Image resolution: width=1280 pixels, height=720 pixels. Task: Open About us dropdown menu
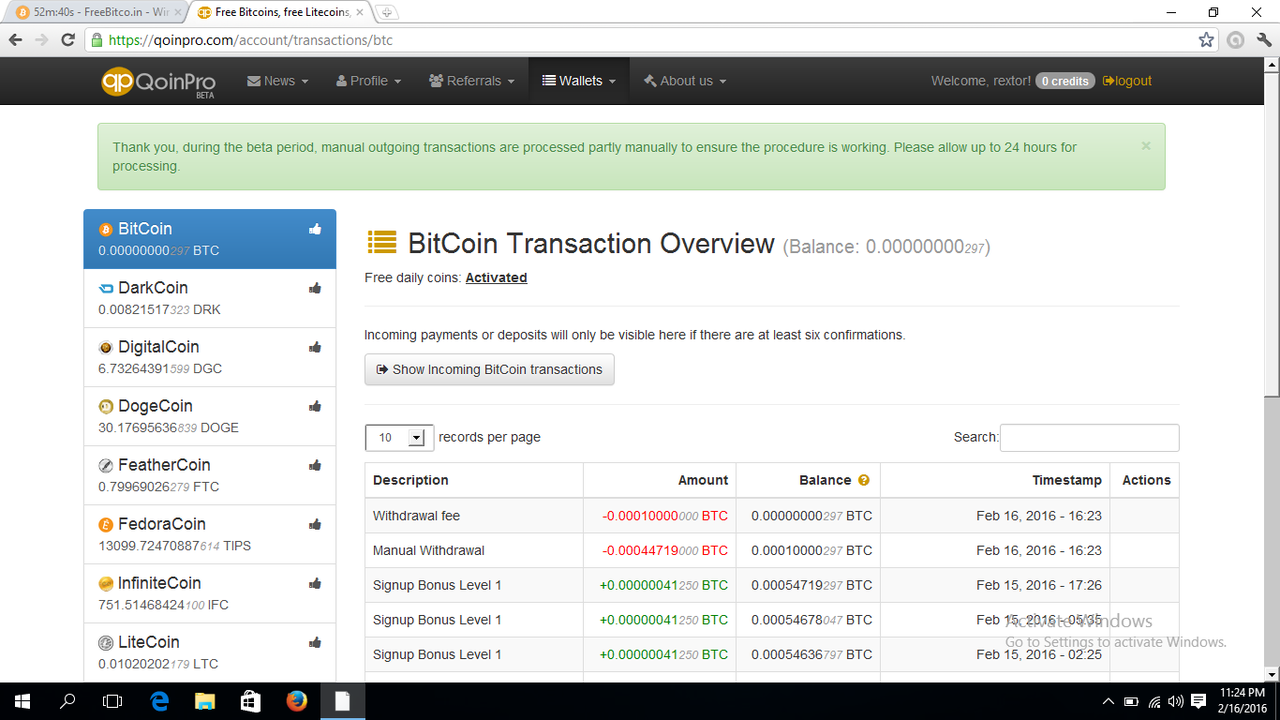click(x=685, y=81)
